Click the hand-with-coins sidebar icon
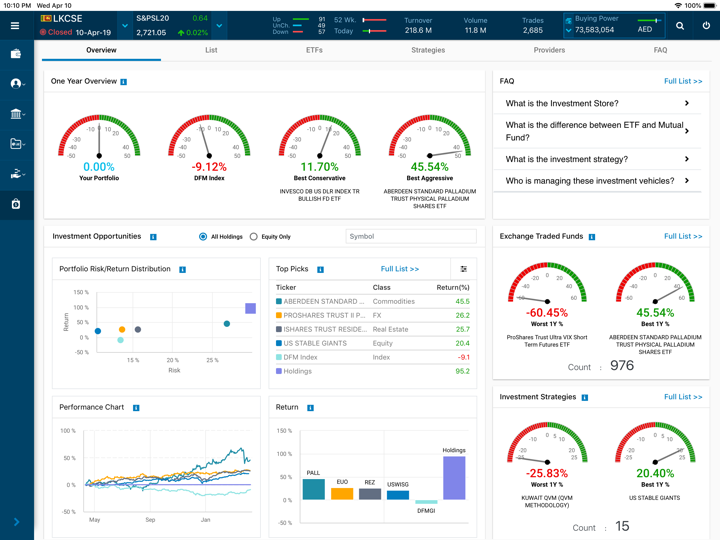This screenshot has width=720, height=540. click(16, 174)
